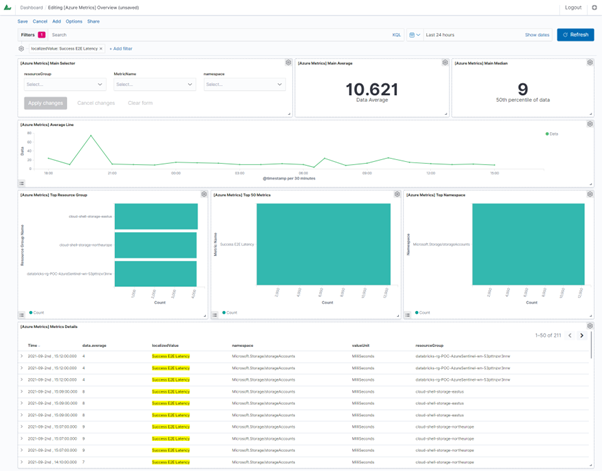This screenshot has width=602, height=471.
Task: Expand the first 15:12:00 table row
Action: coord(22,356)
